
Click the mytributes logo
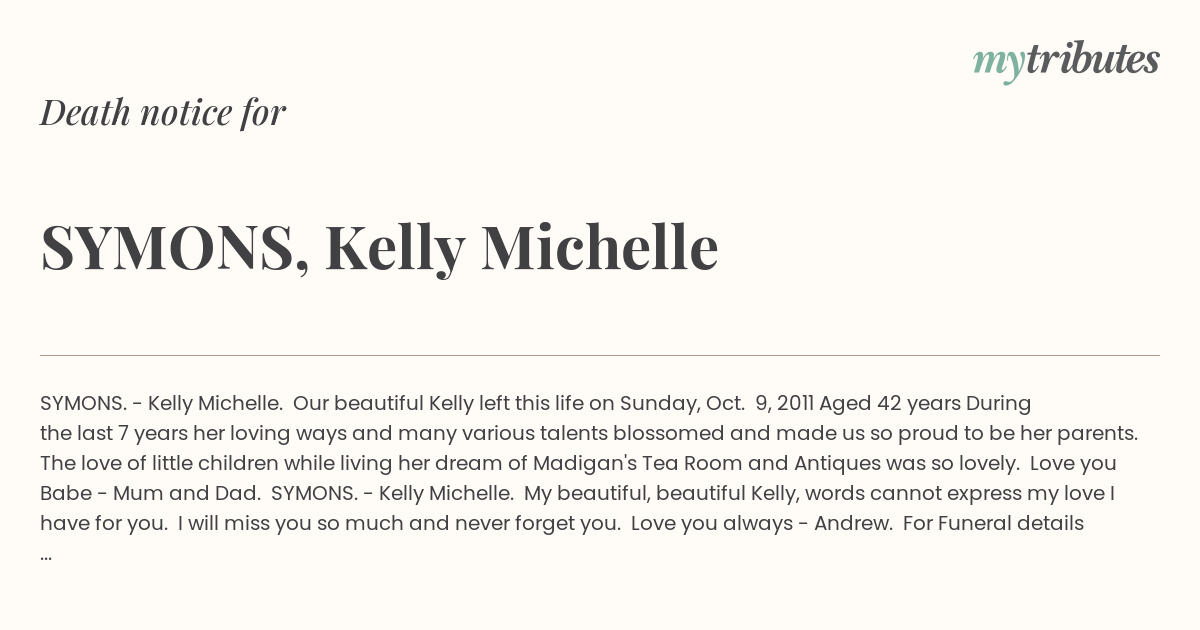click(1066, 60)
